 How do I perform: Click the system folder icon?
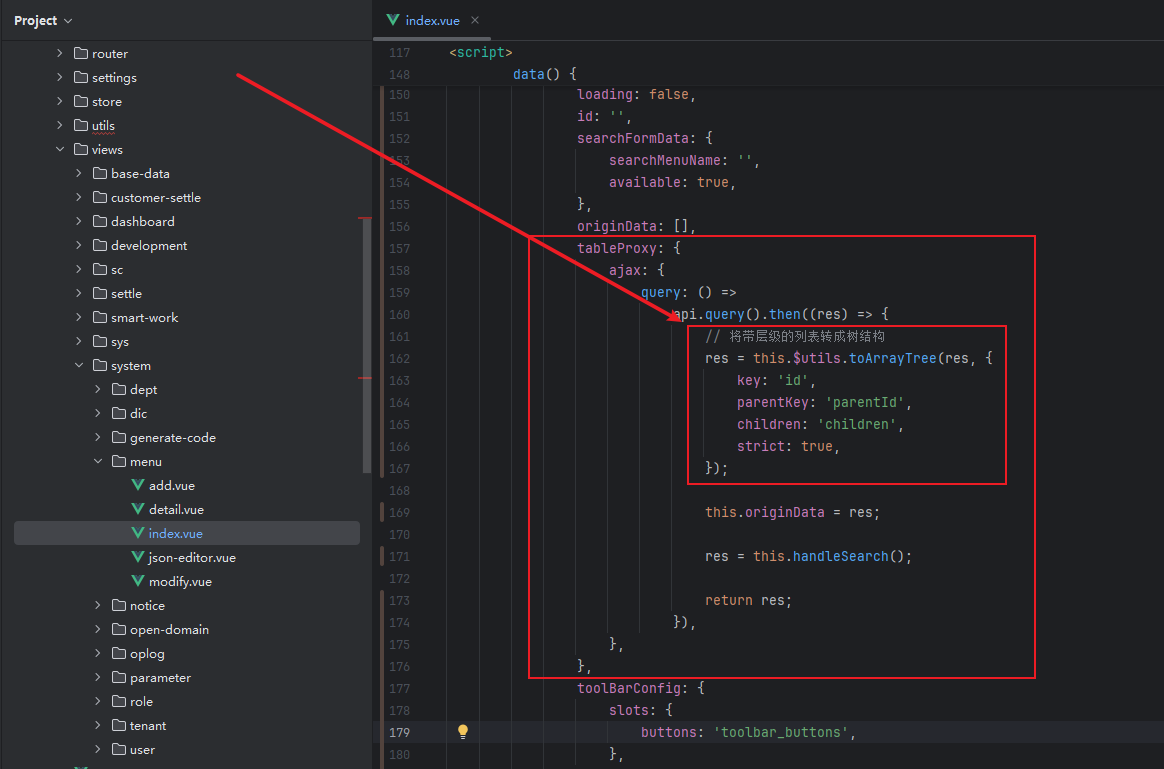point(100,365)
